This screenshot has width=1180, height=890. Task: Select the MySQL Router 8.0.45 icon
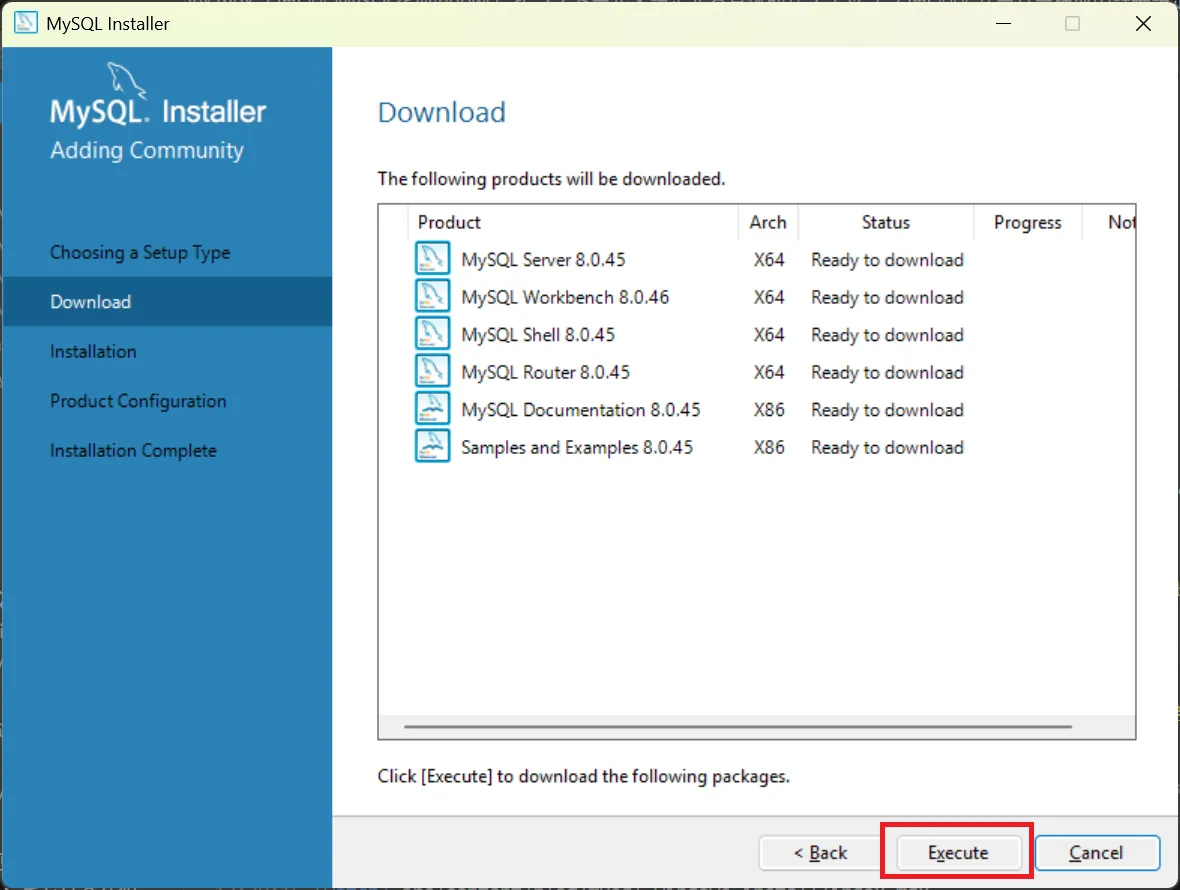[x=432, y=372]
